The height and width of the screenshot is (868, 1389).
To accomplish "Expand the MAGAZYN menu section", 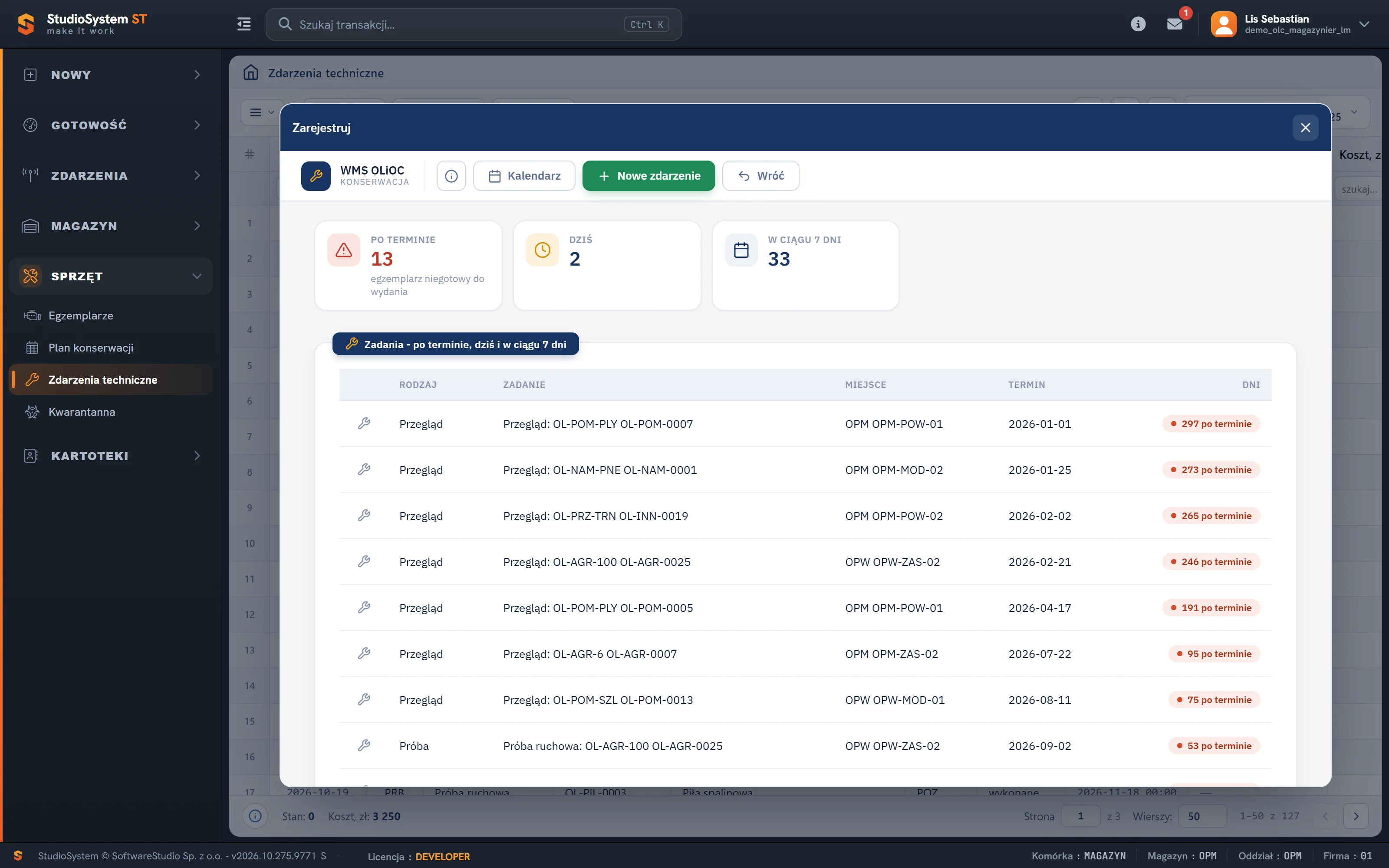I will [x=111, y=226].
